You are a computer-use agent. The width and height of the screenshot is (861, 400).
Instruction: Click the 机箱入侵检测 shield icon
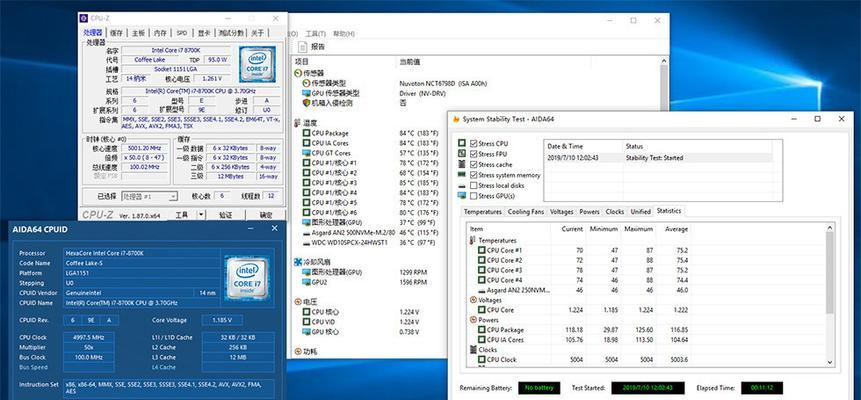306,103
